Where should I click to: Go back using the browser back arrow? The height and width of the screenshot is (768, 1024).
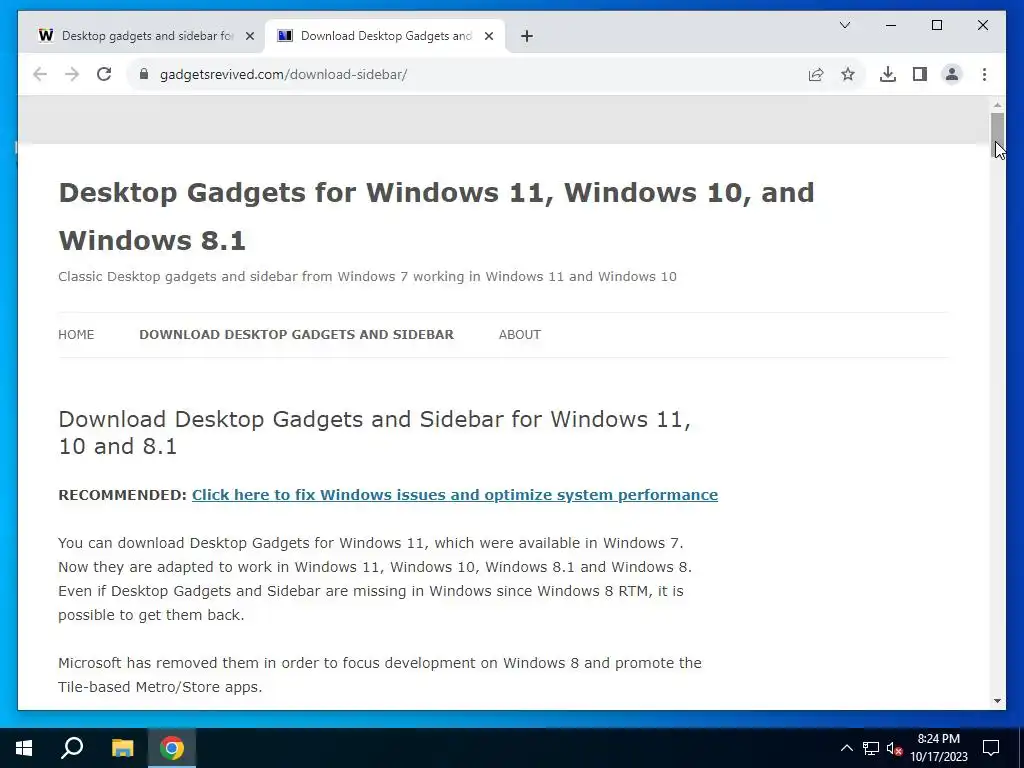click(x=40, y=74)
